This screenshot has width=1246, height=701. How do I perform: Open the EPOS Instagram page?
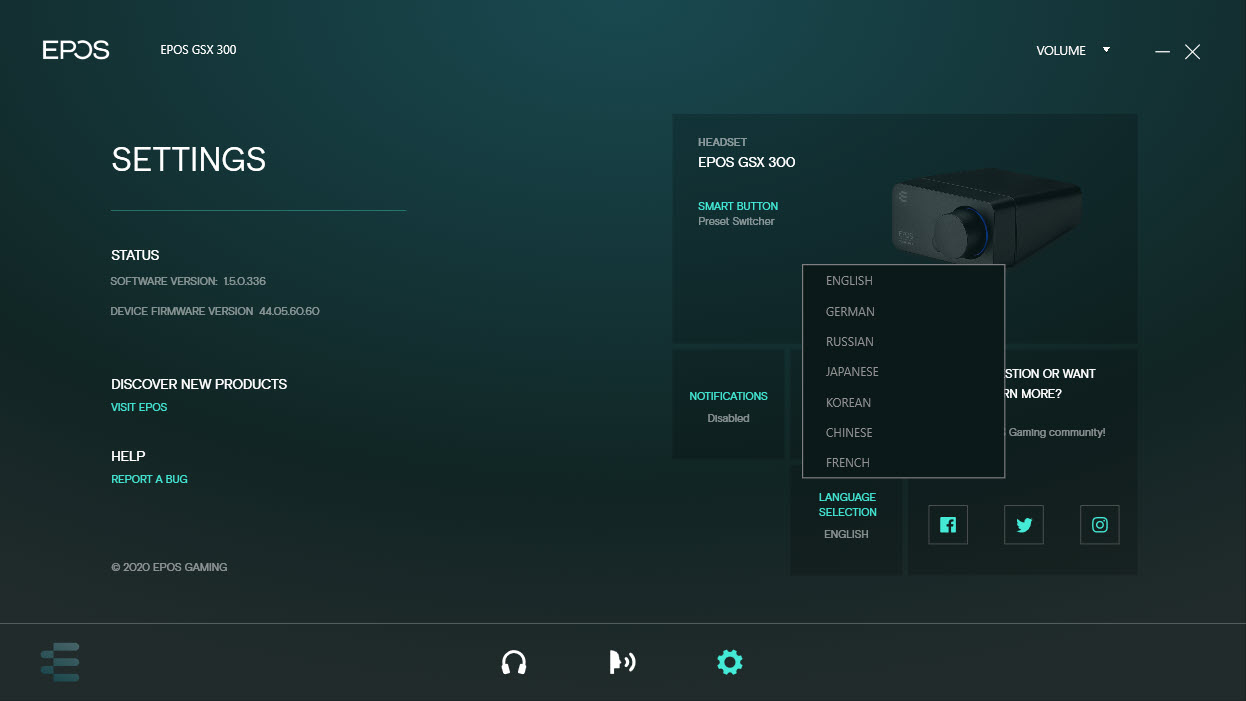1100,525
